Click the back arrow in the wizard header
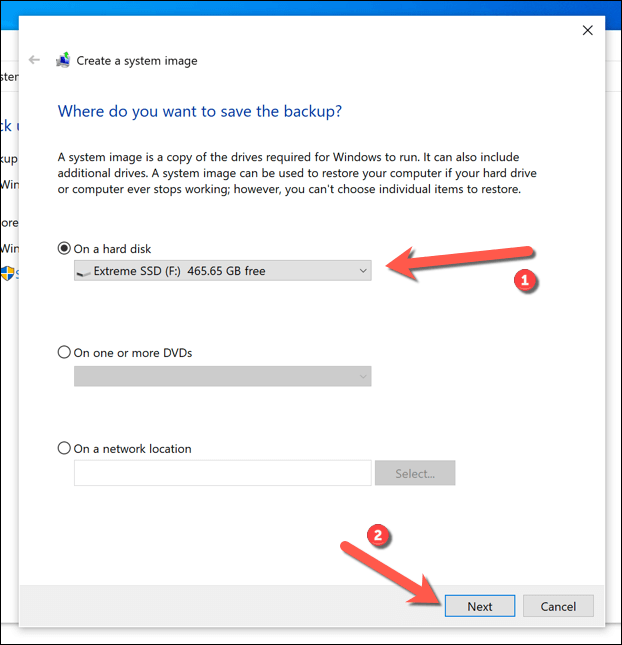Viewport: 622px width, 645px height. 35,60
